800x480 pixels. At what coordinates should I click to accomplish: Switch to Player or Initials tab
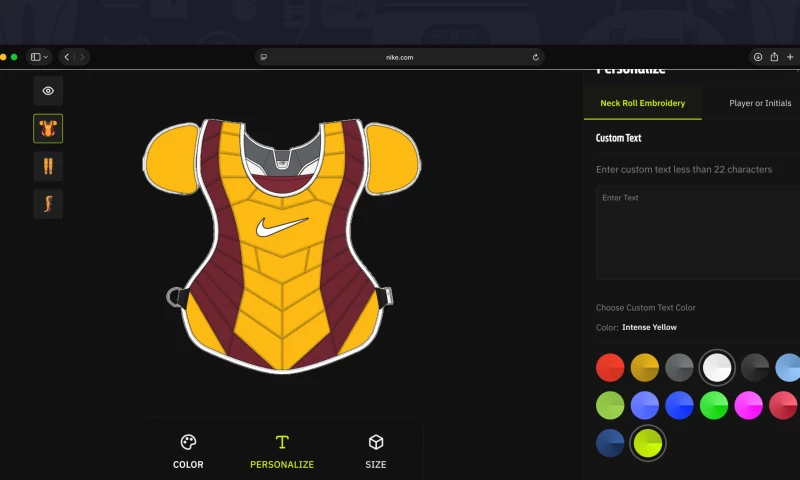point(760,103)
